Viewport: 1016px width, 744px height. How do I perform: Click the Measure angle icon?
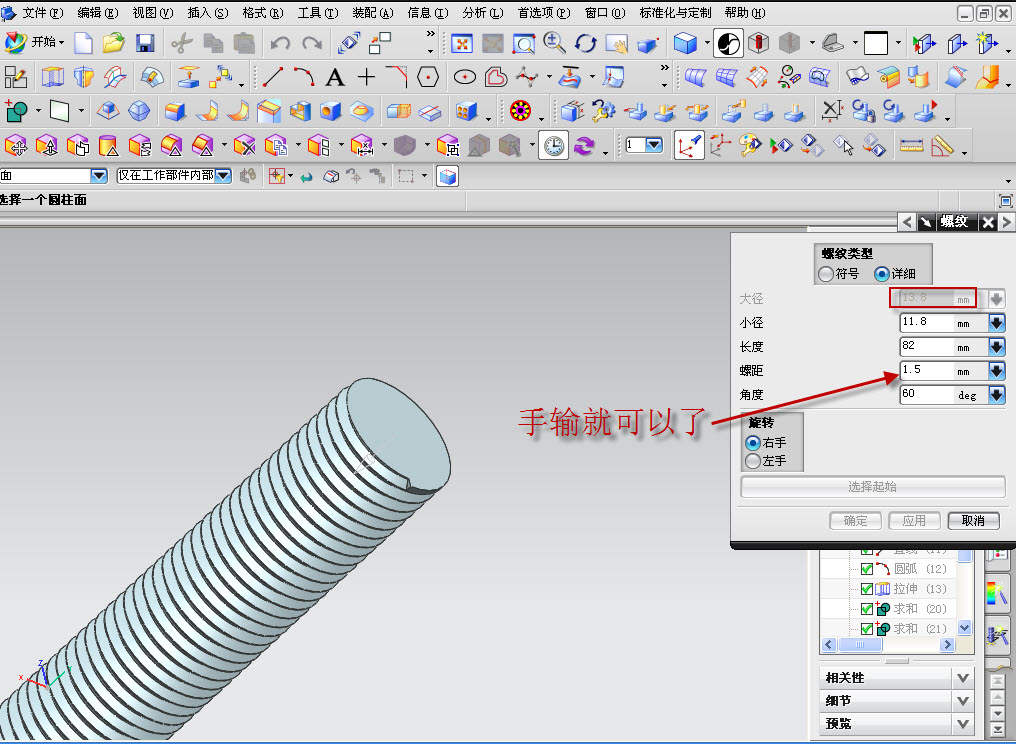[x=942, y=146]
